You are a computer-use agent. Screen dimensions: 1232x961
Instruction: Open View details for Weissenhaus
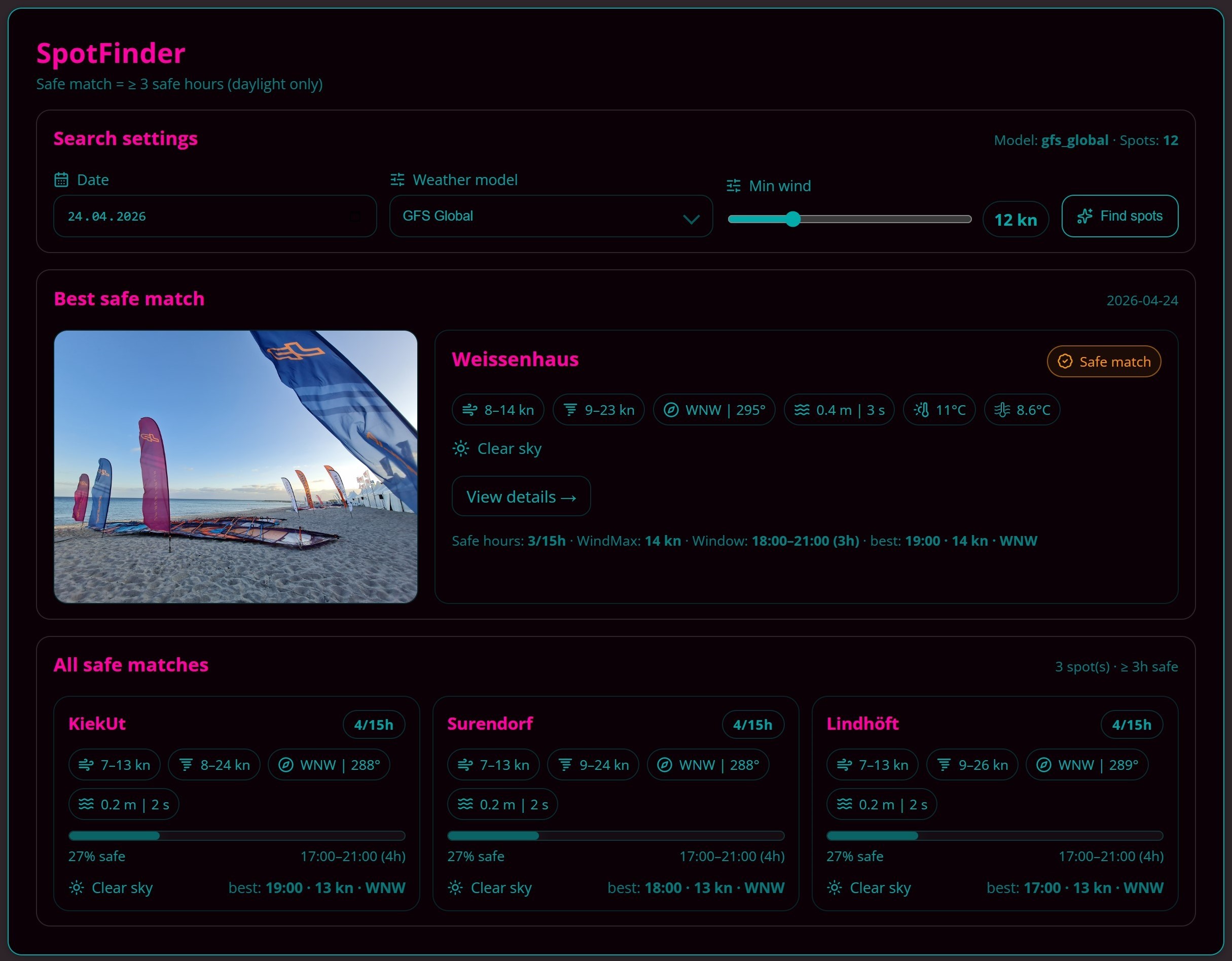(x=521, y=496)
